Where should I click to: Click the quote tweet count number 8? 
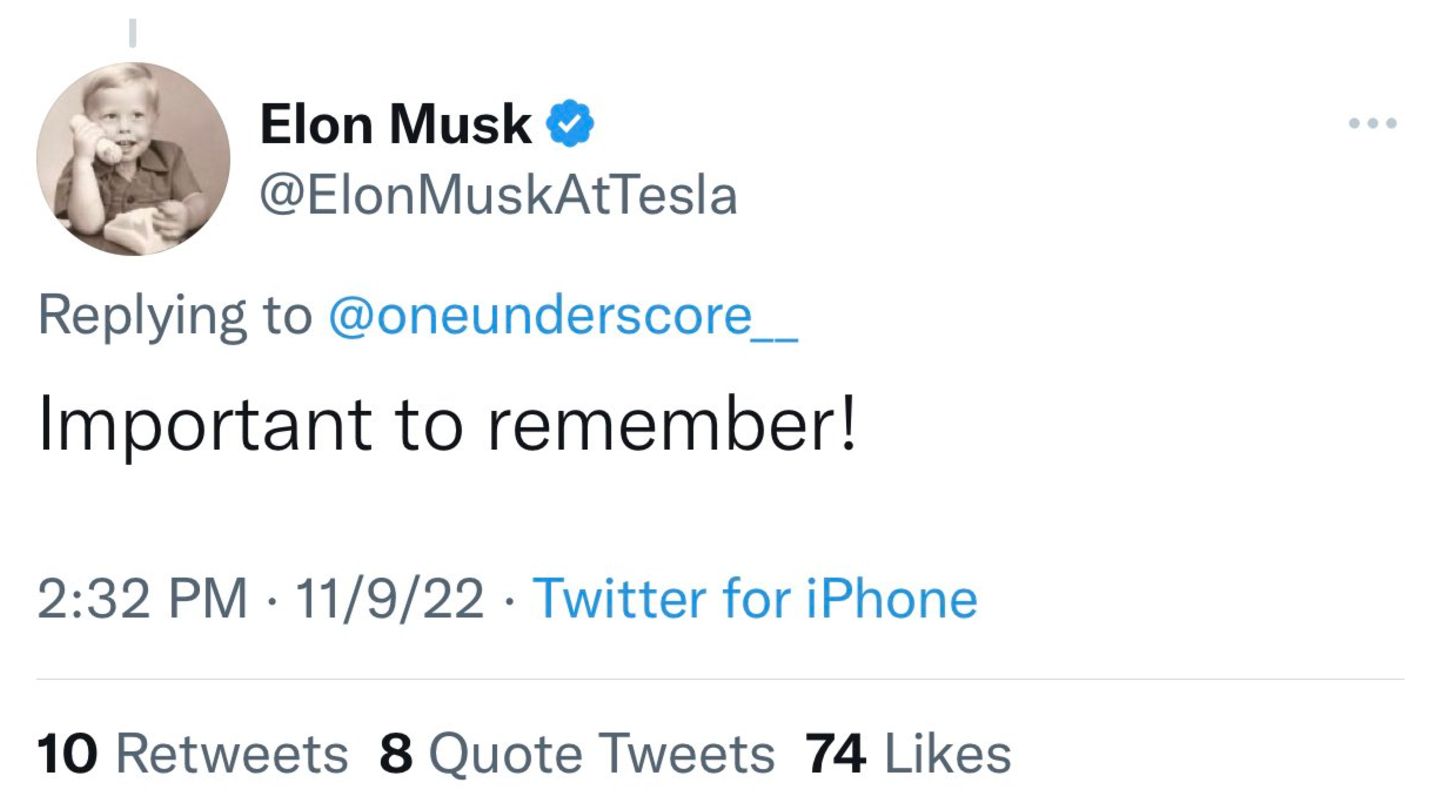tap(396, 754)
